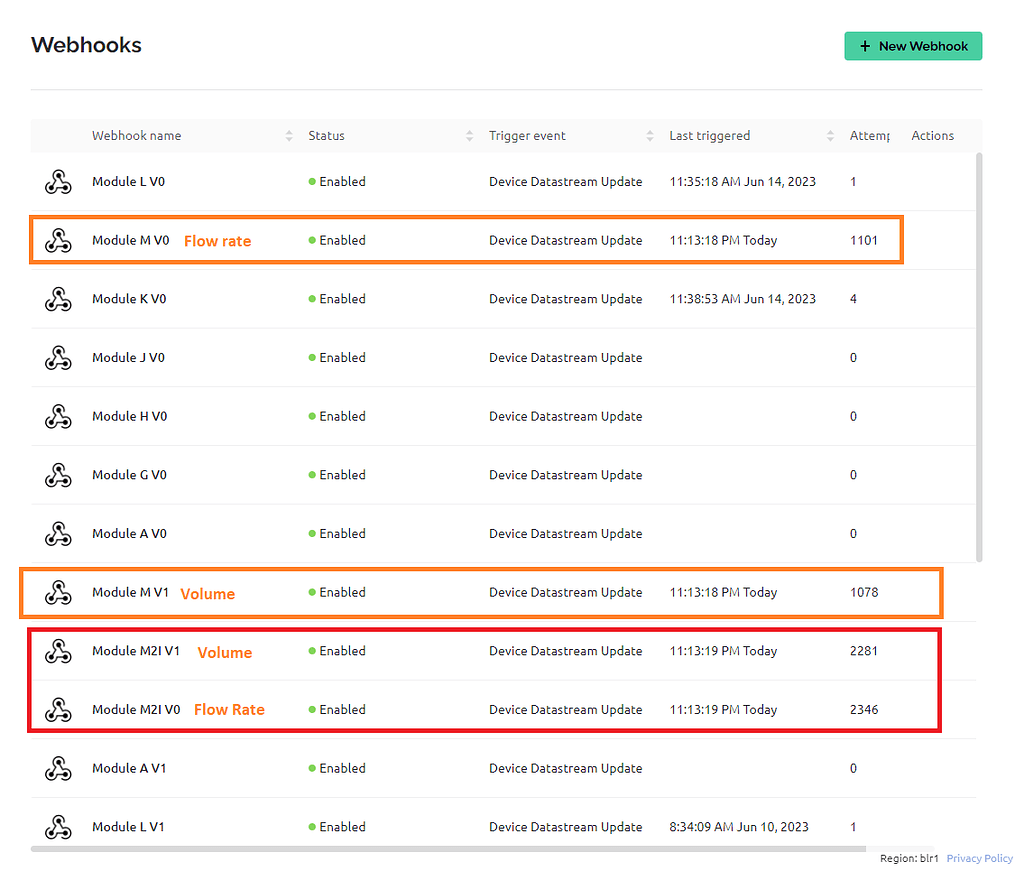Select the webhook icon beside Module A V1
The image size is (1024, 870).
[x=58, y=768]
